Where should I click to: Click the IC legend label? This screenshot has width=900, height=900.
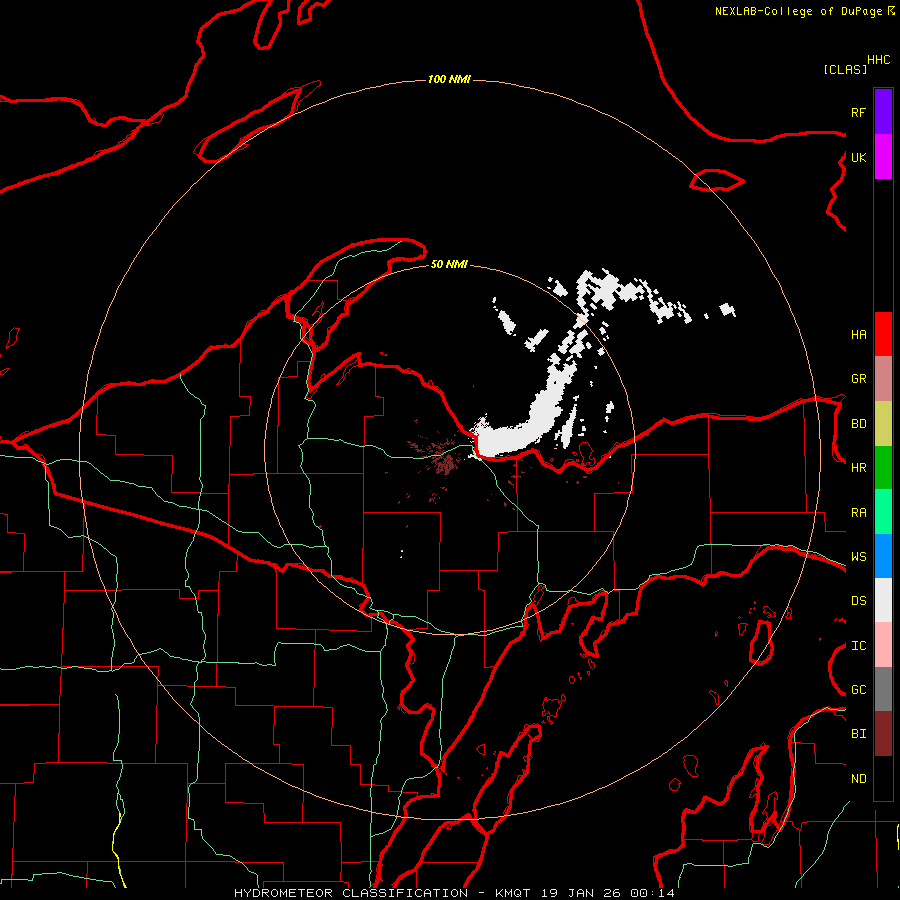coord(858,646)
